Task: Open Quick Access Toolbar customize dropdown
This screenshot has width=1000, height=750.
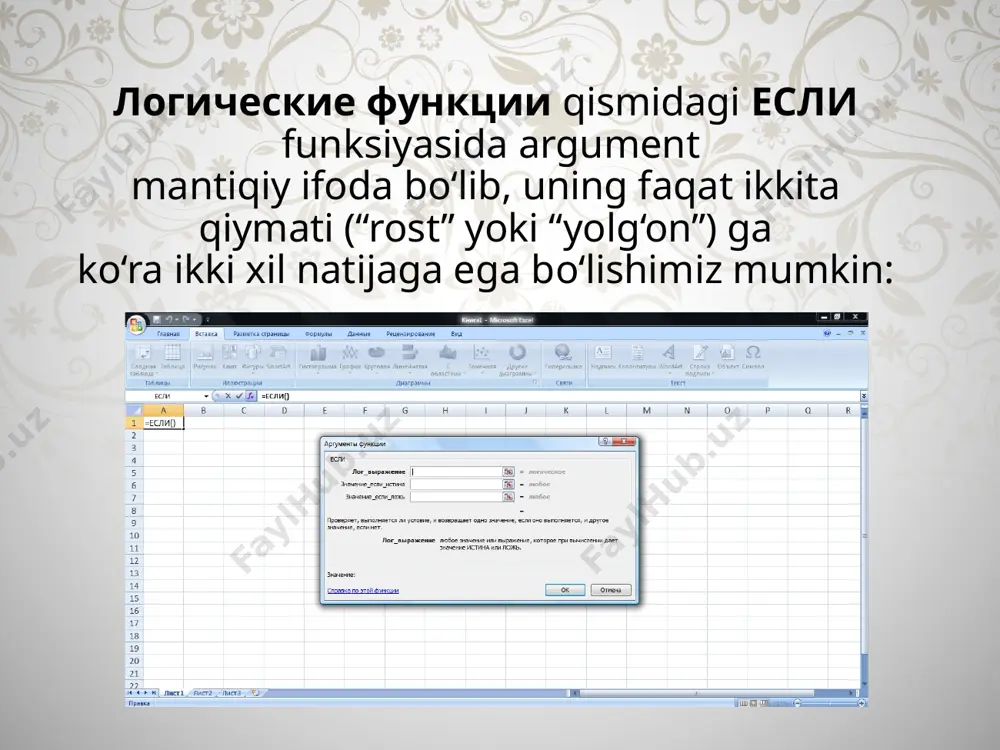Action: [x=207, y=320]
